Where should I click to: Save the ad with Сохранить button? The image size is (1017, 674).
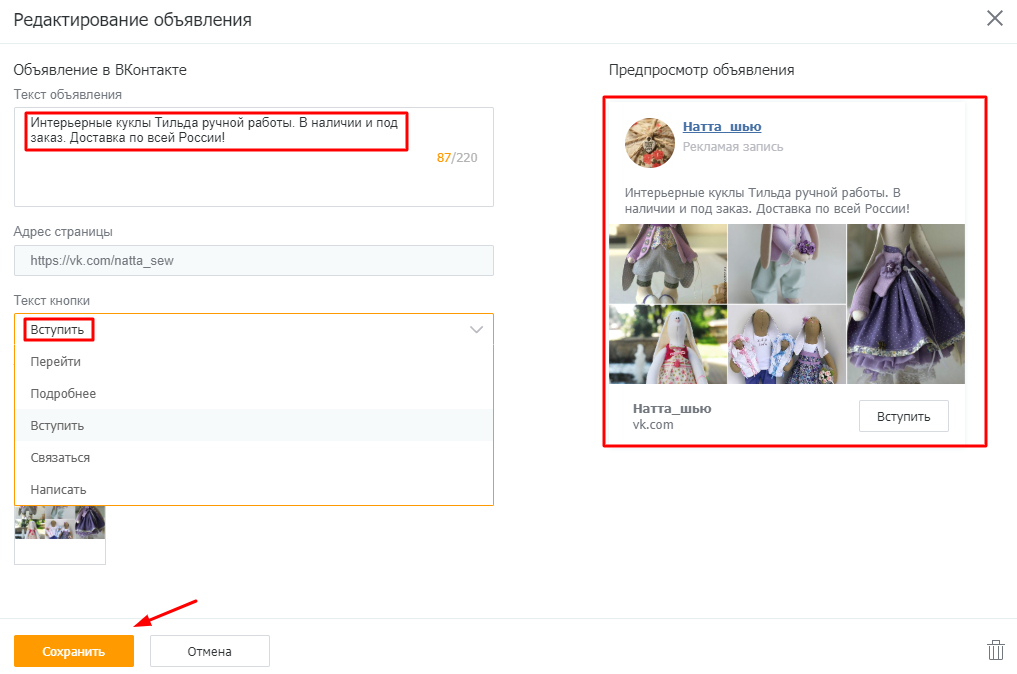click(x=74, y=651)
